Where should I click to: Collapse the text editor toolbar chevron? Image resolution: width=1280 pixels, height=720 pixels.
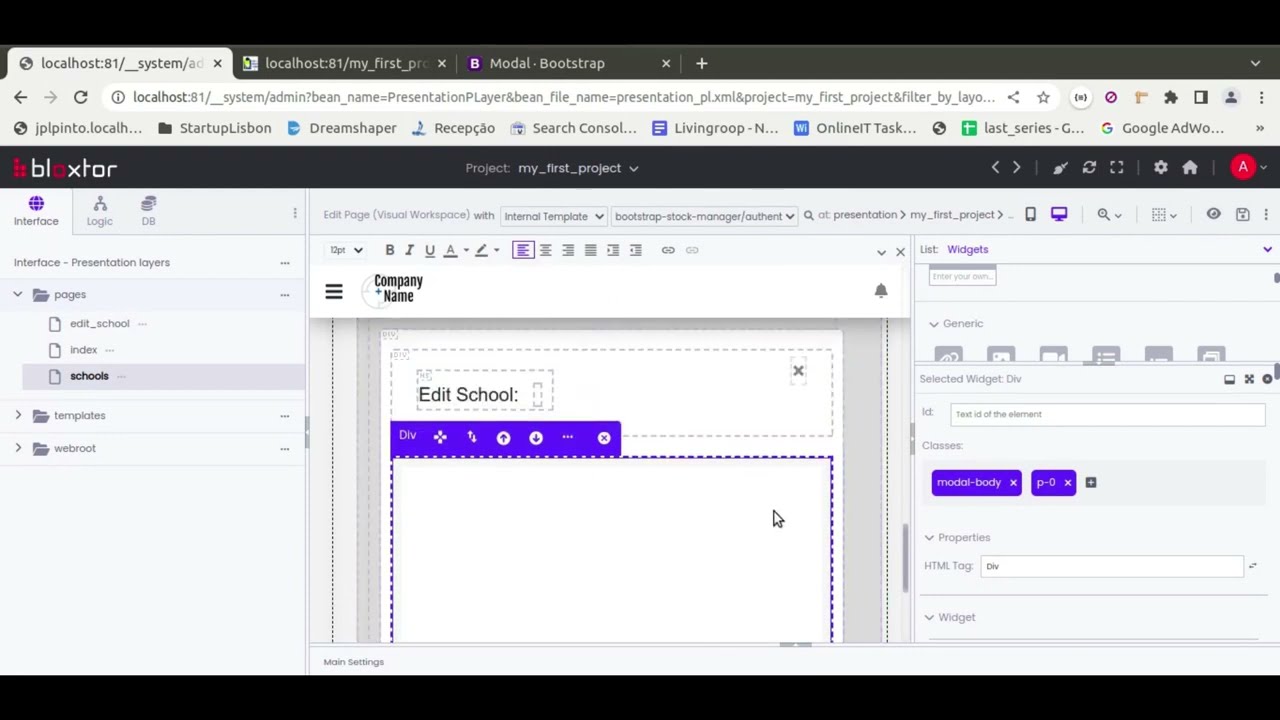881,252
